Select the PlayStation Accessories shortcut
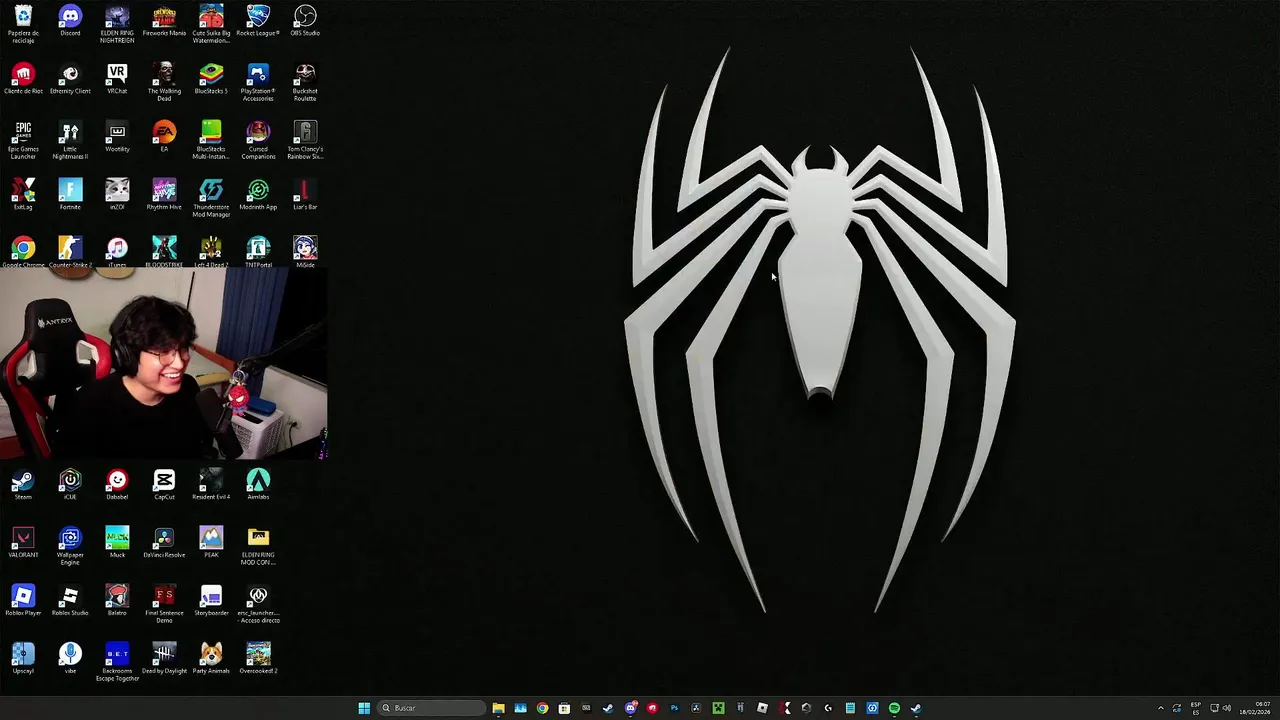The image size is (1280, 720). pos(258,82)
